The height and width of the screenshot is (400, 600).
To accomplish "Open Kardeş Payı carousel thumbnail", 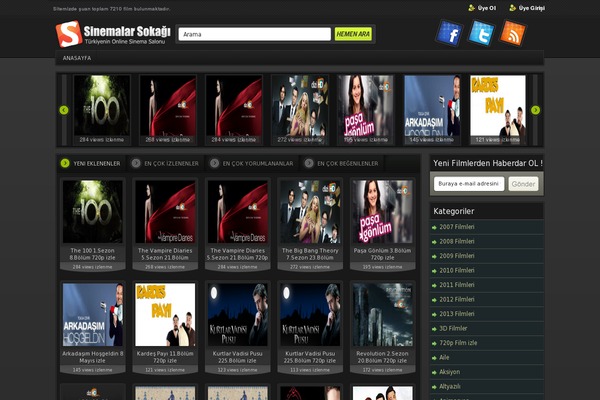I will tap(498, 109).
